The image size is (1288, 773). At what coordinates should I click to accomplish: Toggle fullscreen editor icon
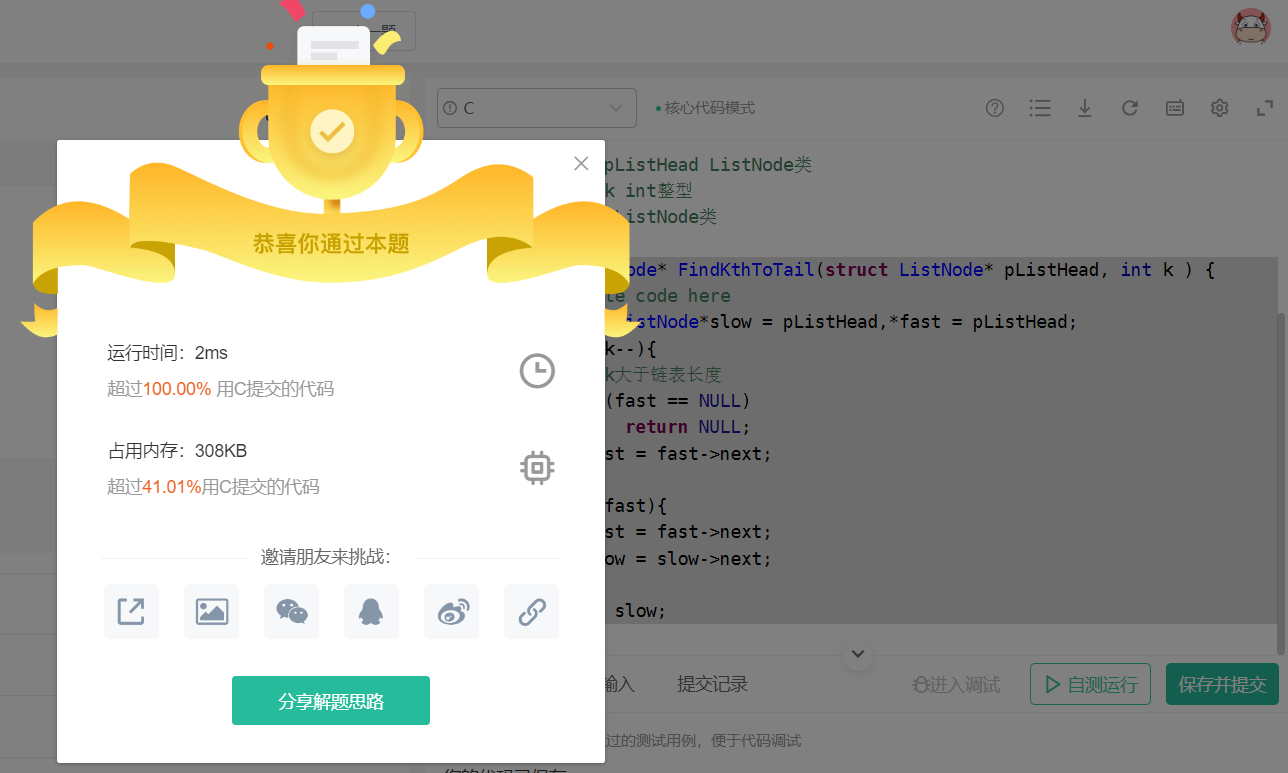1265,108
